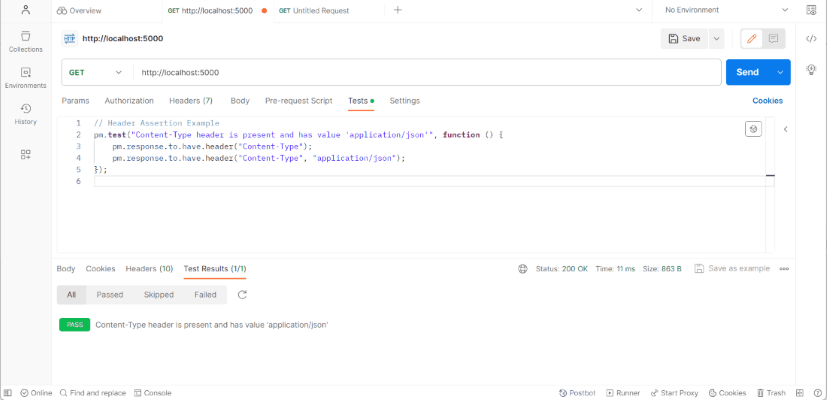
Task: Open the user profile icon in sidebar
Action: tap(25, 9)
